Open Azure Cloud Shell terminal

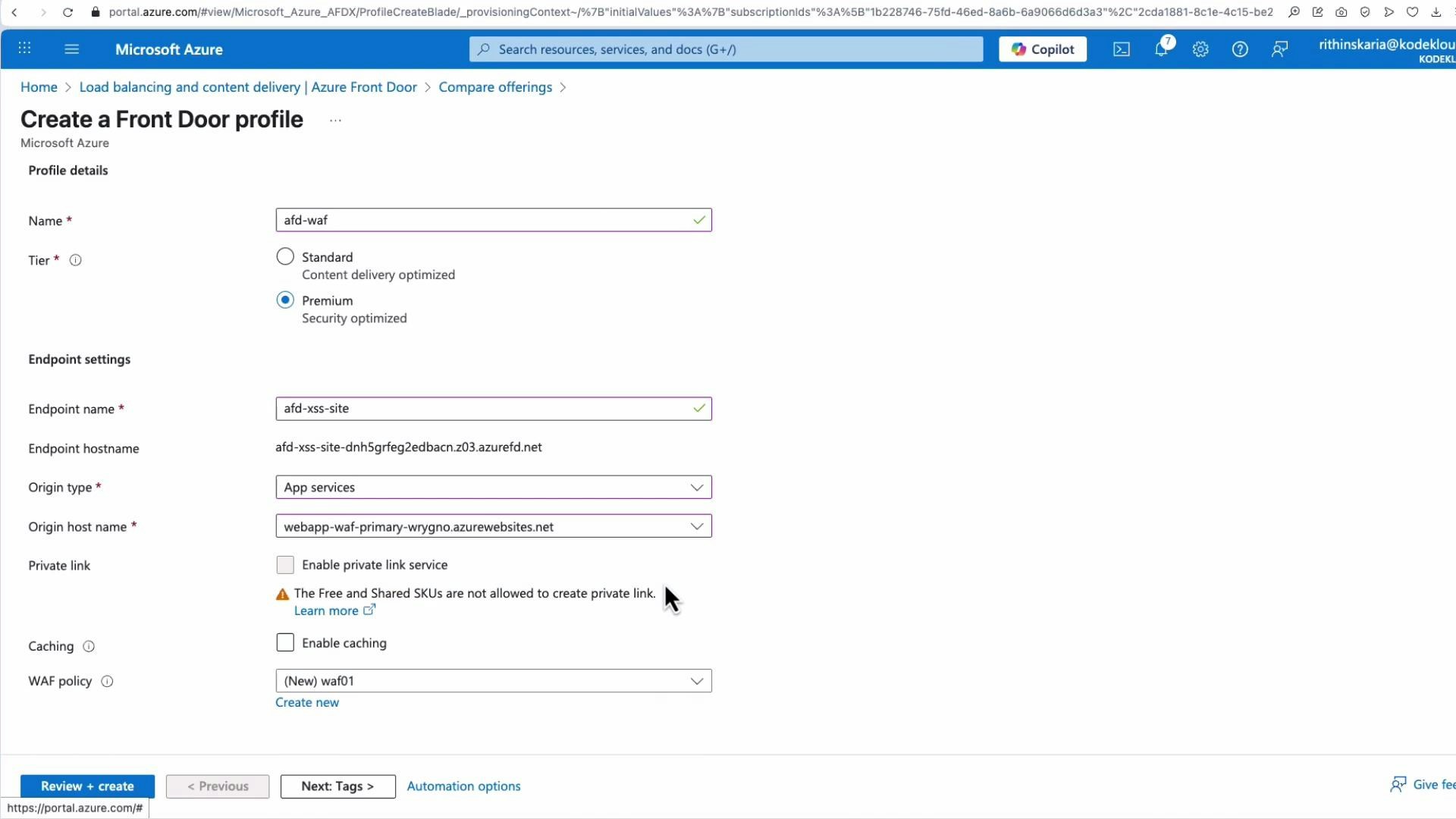coord(1121,49)
